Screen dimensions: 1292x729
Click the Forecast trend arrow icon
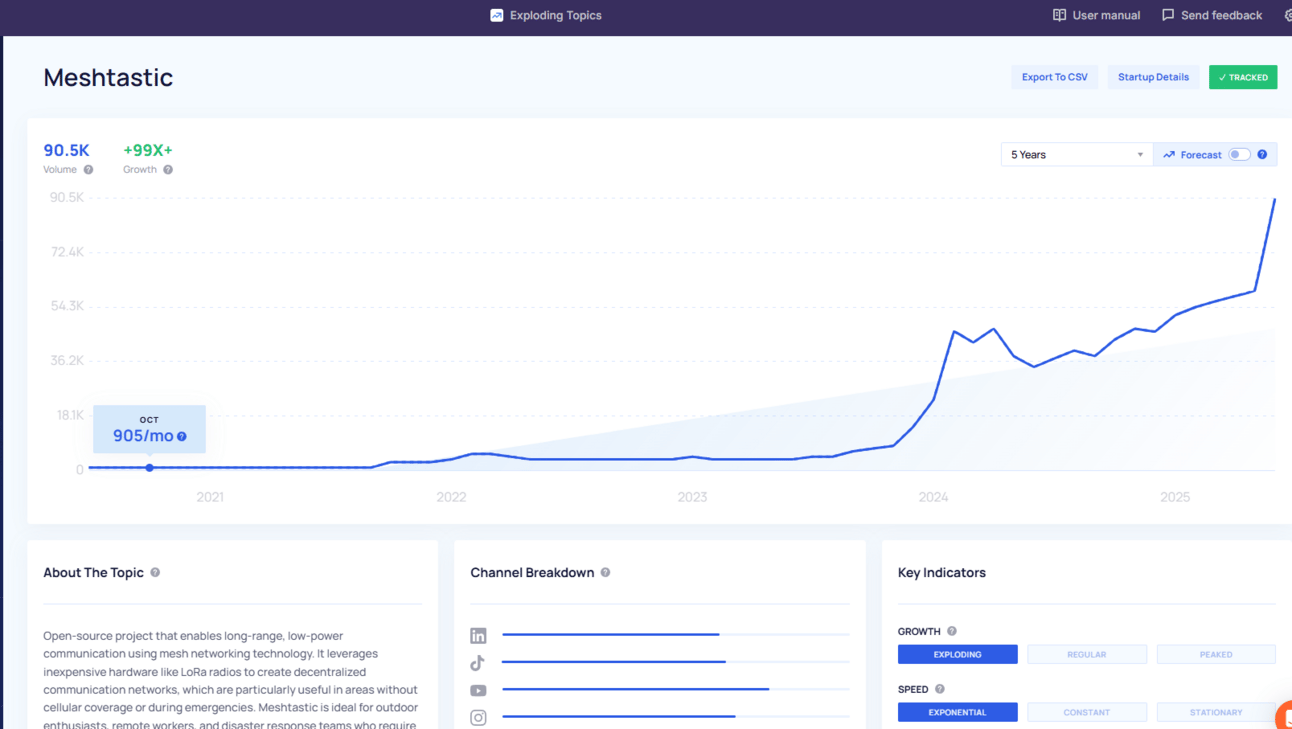[x=1169, y=155]
